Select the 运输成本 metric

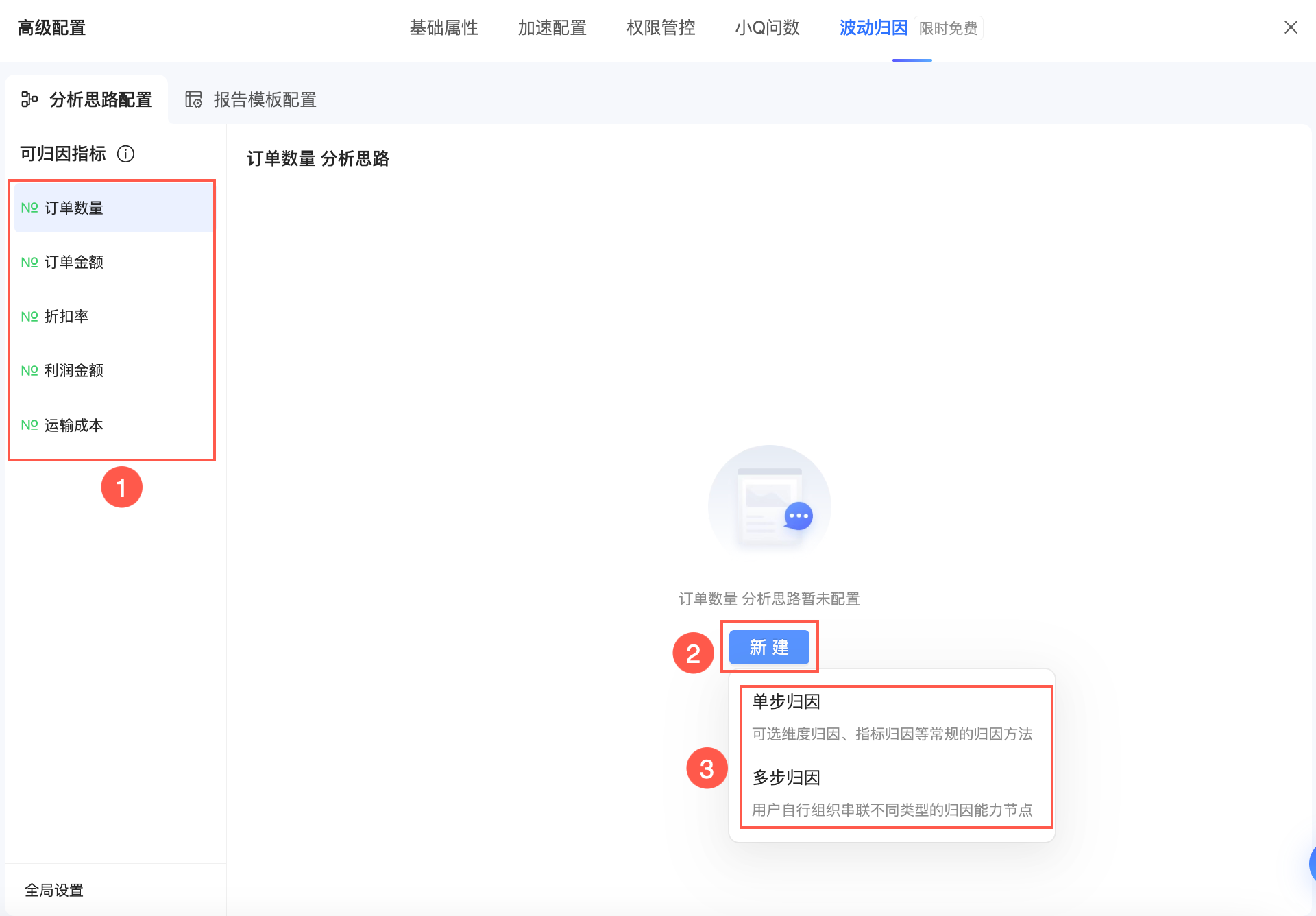tap(73, 425)
